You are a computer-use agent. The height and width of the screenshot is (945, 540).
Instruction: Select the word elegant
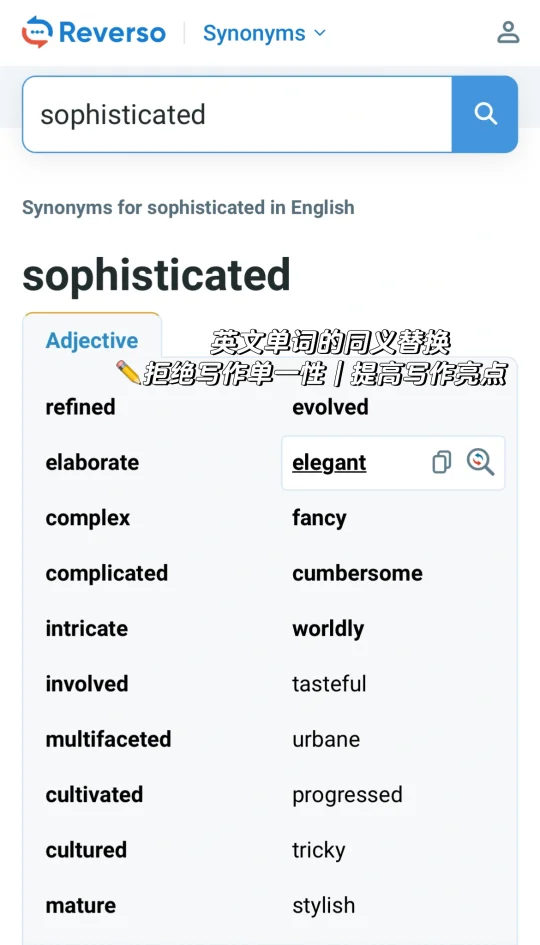point(329,463)
